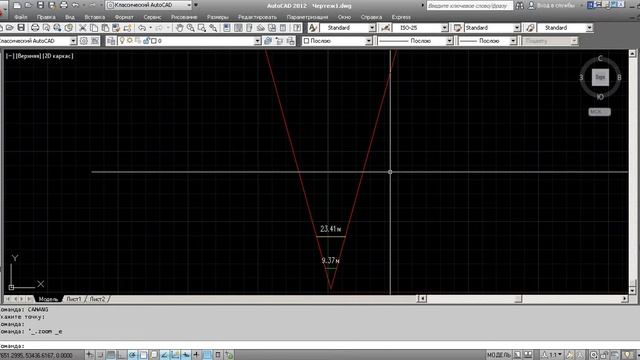This screenshot has width=640, height=360.
Task: Open the Express menu
Action: tap(401, 17)
